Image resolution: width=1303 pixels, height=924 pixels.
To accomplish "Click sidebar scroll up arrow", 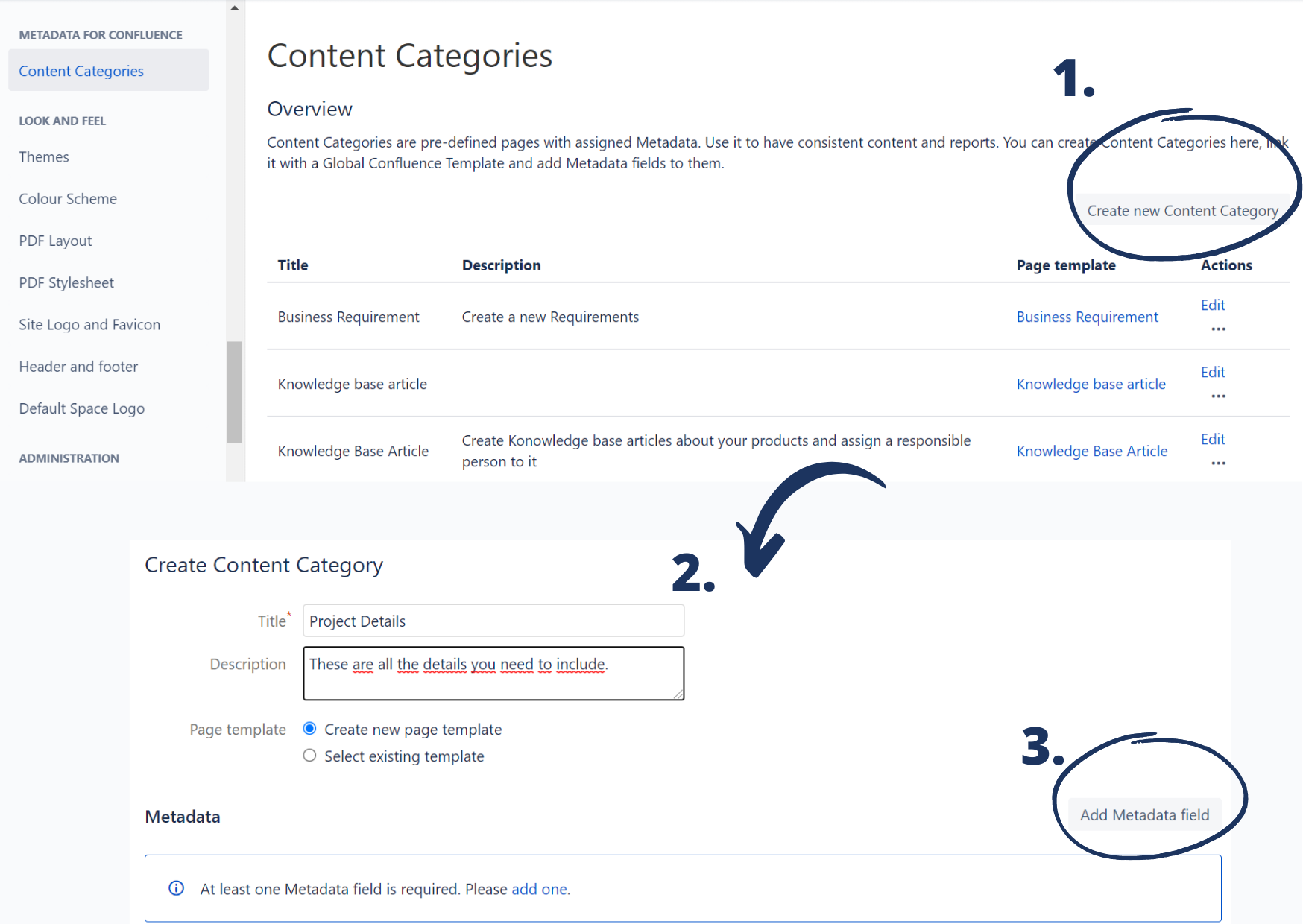I will [x=235, y=8].
